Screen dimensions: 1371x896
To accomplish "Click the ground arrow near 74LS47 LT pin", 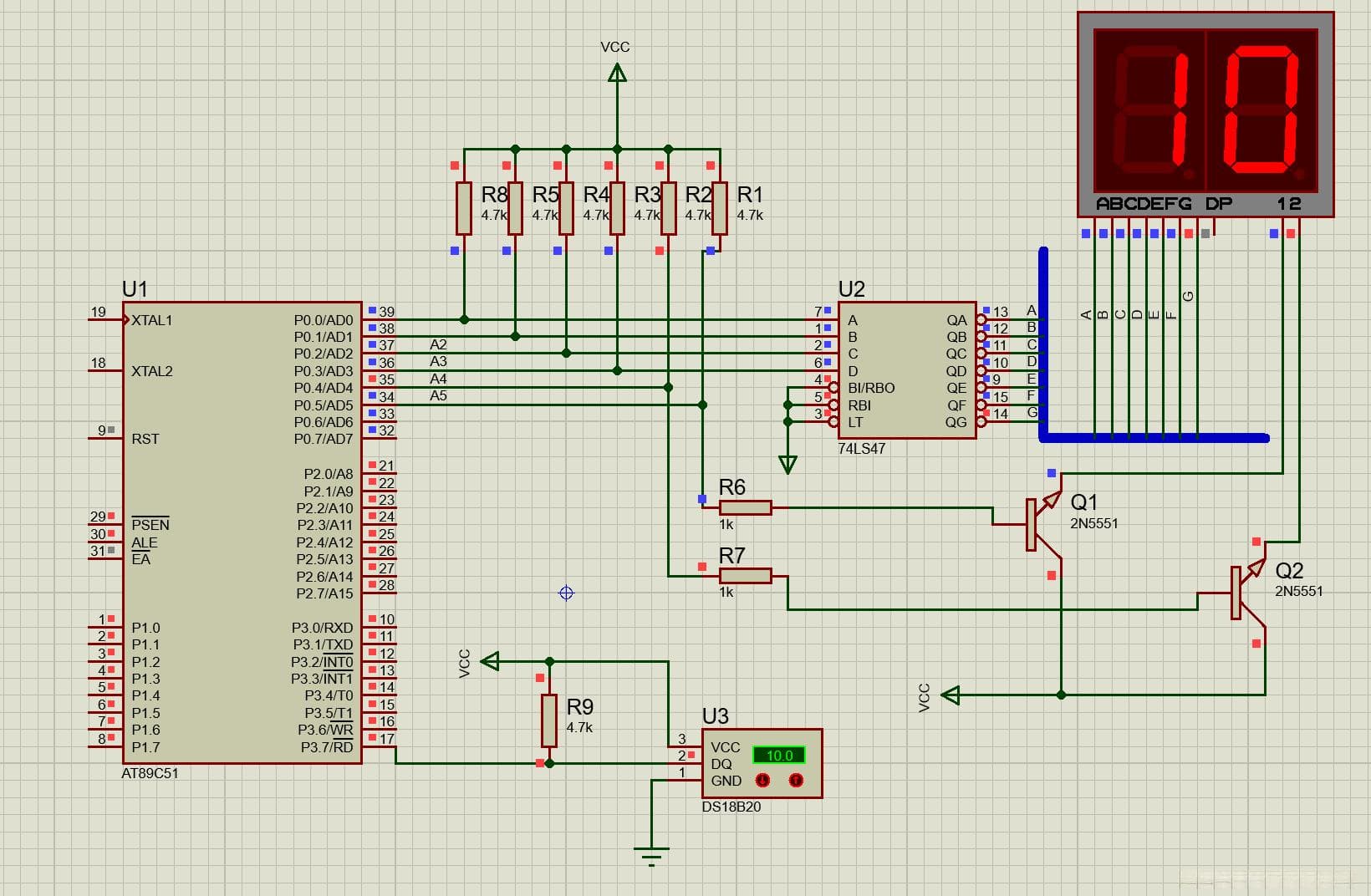I will coord(787,465).
